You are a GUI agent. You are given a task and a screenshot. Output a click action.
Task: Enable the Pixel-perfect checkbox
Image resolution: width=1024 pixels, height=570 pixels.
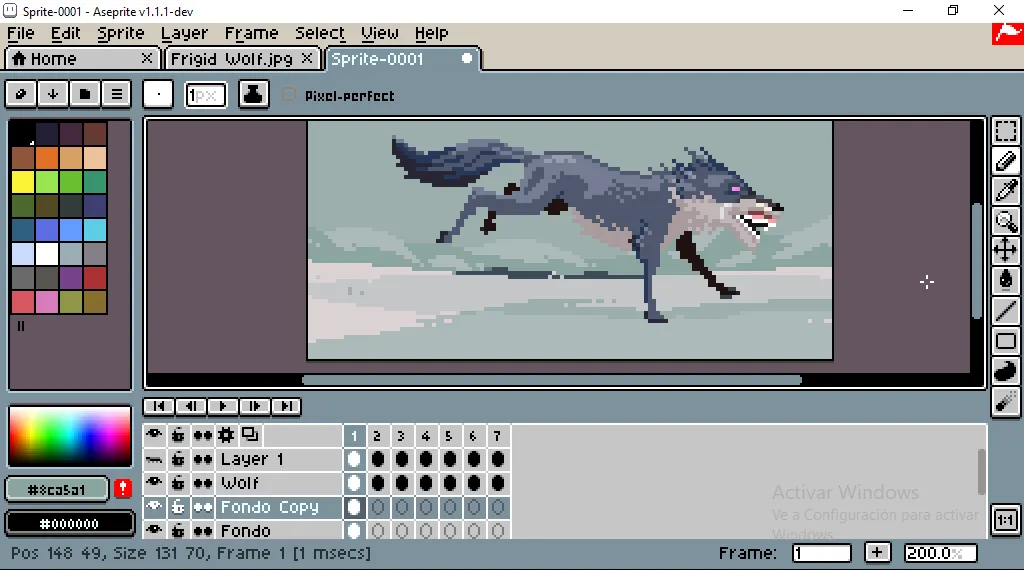(289, 95)
